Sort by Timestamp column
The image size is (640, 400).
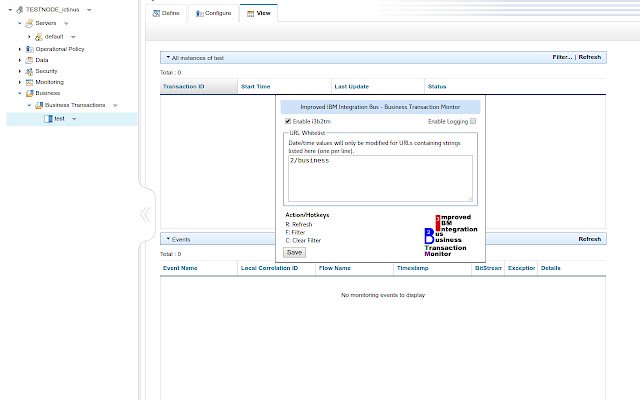433,268
